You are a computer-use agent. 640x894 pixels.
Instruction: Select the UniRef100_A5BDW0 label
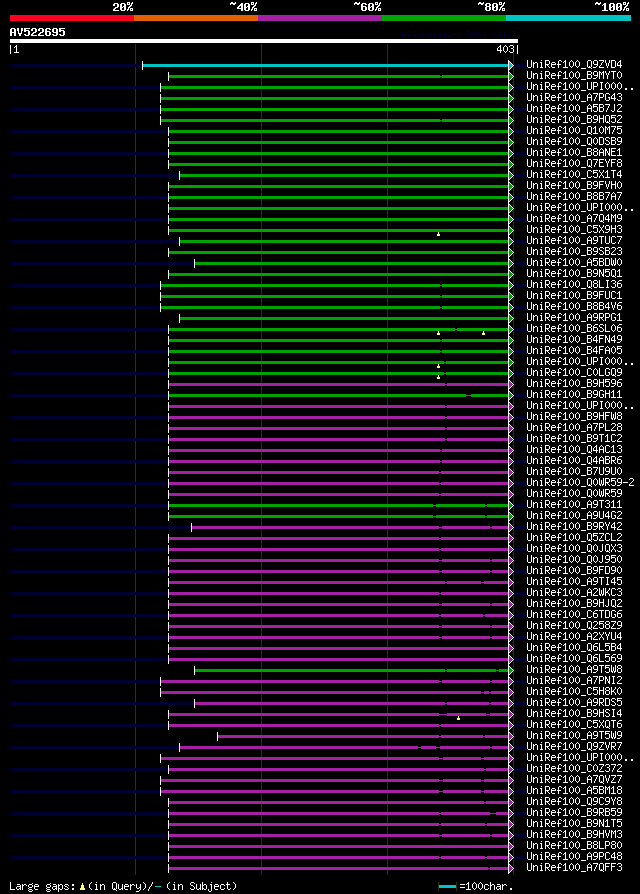point(574,263)
